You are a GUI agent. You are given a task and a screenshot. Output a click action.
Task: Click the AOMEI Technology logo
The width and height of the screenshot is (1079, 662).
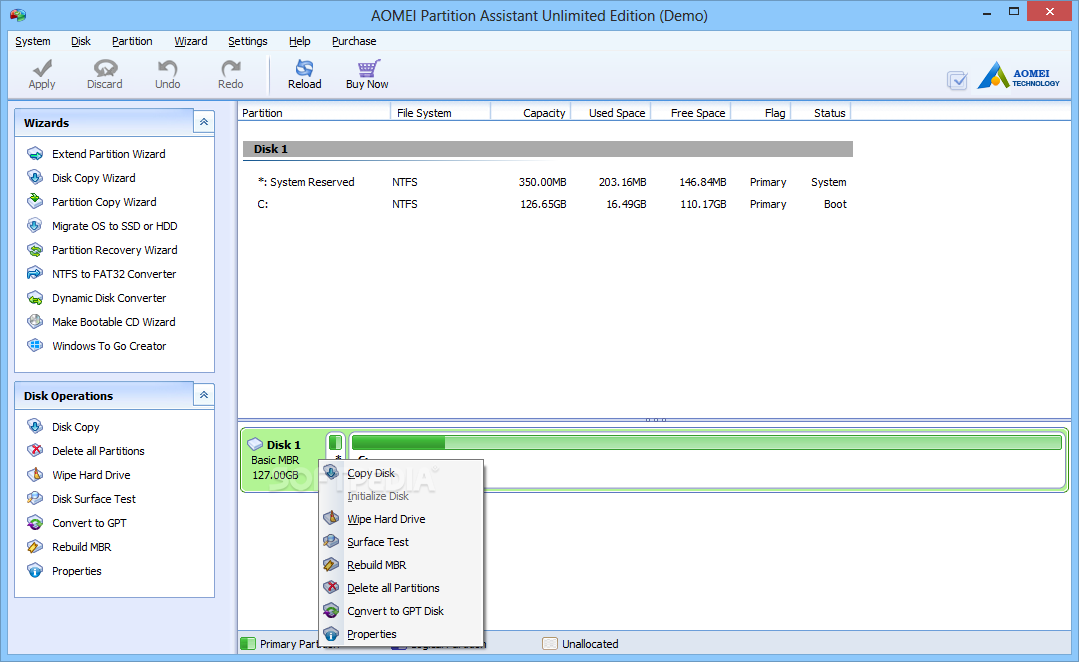click(x=1018, y=76)
